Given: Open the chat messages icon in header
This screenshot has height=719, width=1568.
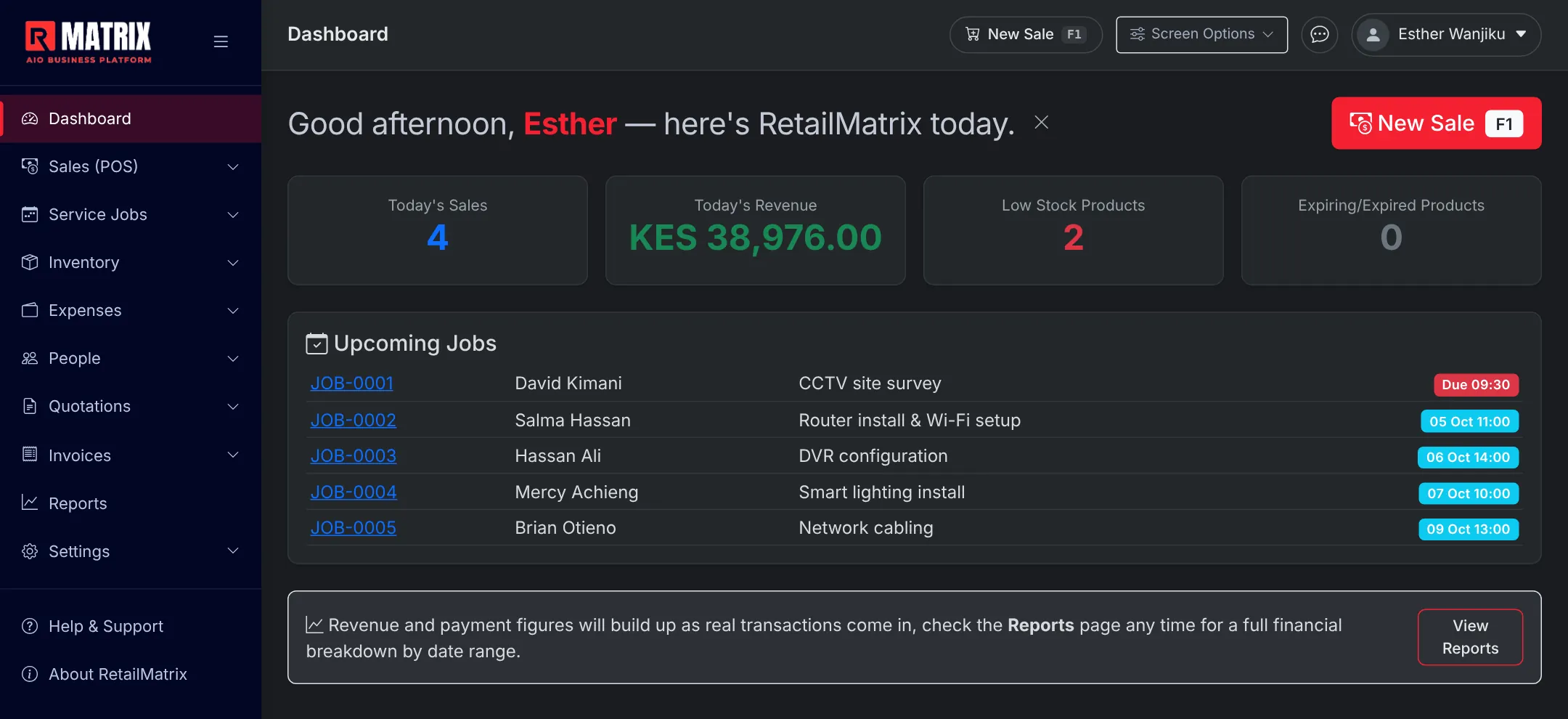Looking at the screenshot, I should [1319, 34].
